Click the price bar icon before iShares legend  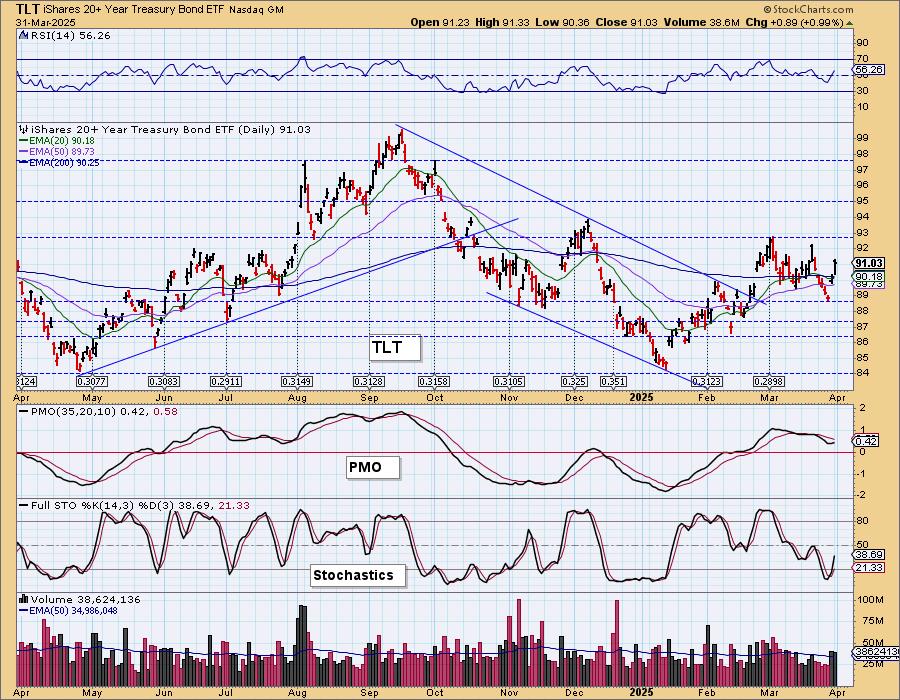click(x=24, y=130)
